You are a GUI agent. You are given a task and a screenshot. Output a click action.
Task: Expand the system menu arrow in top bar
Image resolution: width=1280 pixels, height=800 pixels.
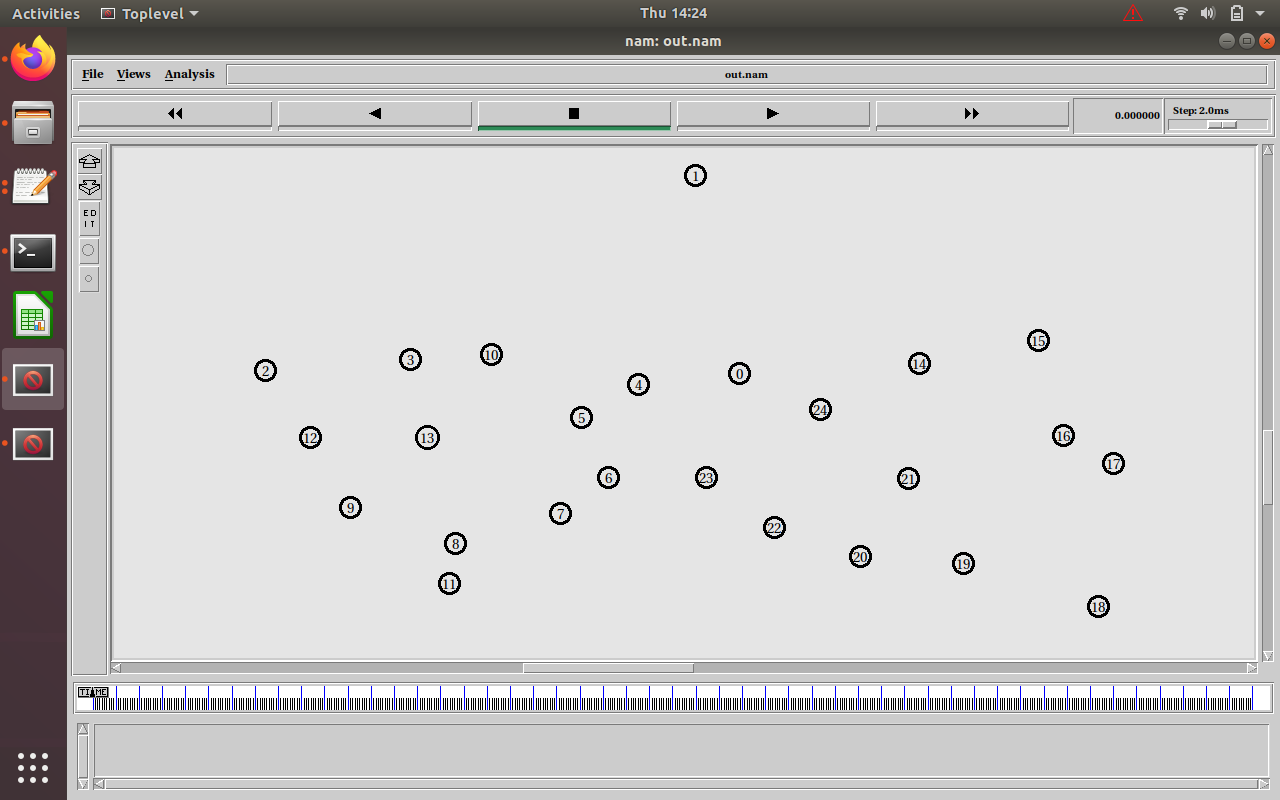pyautogui.click(x=1260, y=14)
